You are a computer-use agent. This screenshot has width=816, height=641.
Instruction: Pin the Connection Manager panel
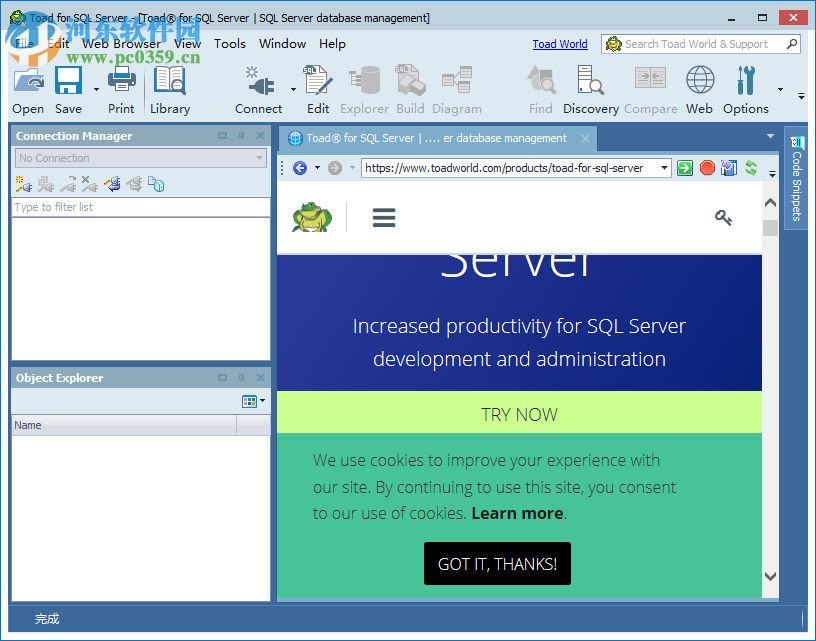tap(241, 135)
